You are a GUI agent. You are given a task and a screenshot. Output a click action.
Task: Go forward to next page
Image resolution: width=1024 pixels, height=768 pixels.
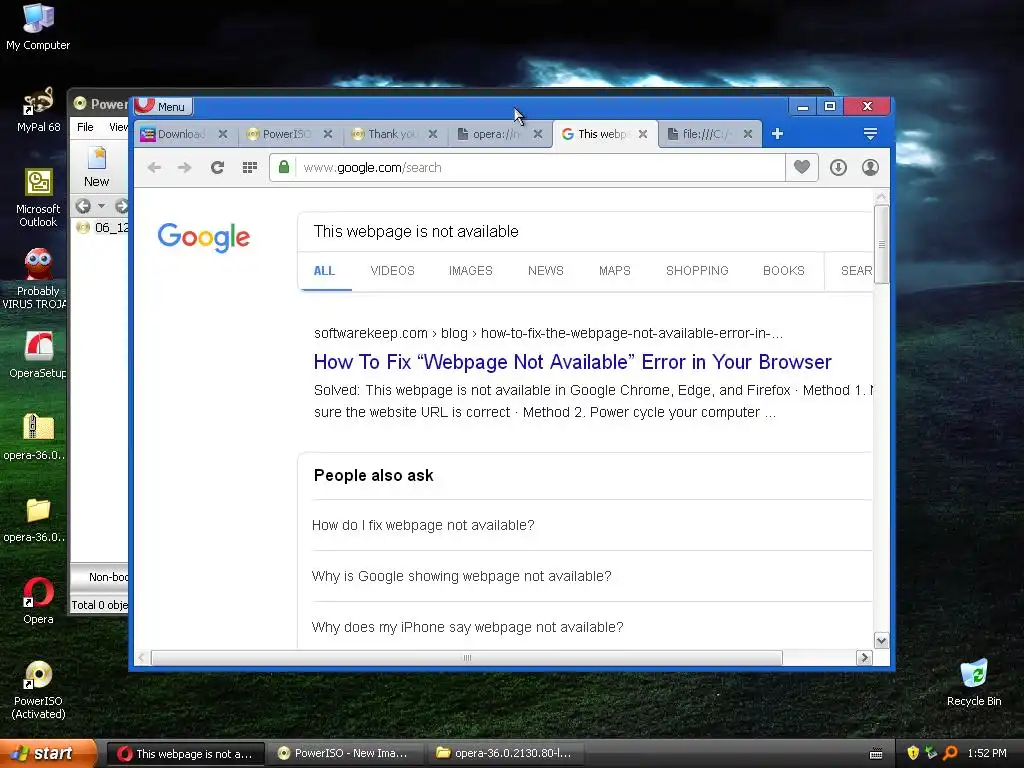pyautogui.click(x=185, y=168)
